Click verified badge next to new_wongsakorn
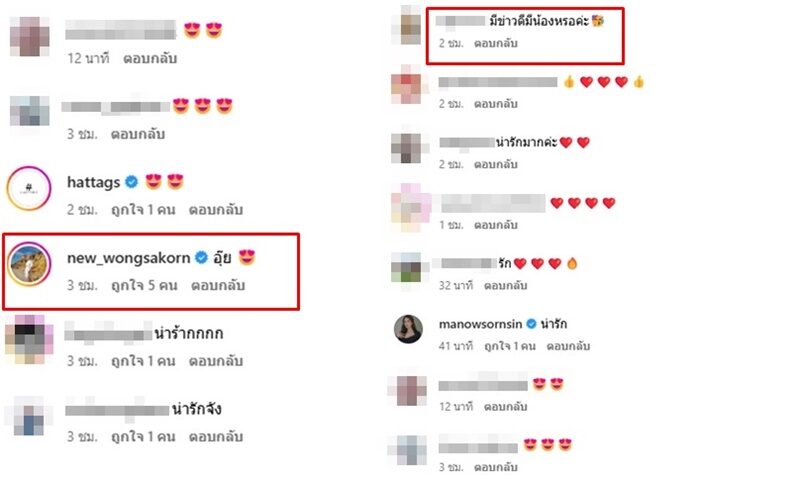The width and height of the screenshot is (800, 481). pyautogui.click(x=202, y=258)
